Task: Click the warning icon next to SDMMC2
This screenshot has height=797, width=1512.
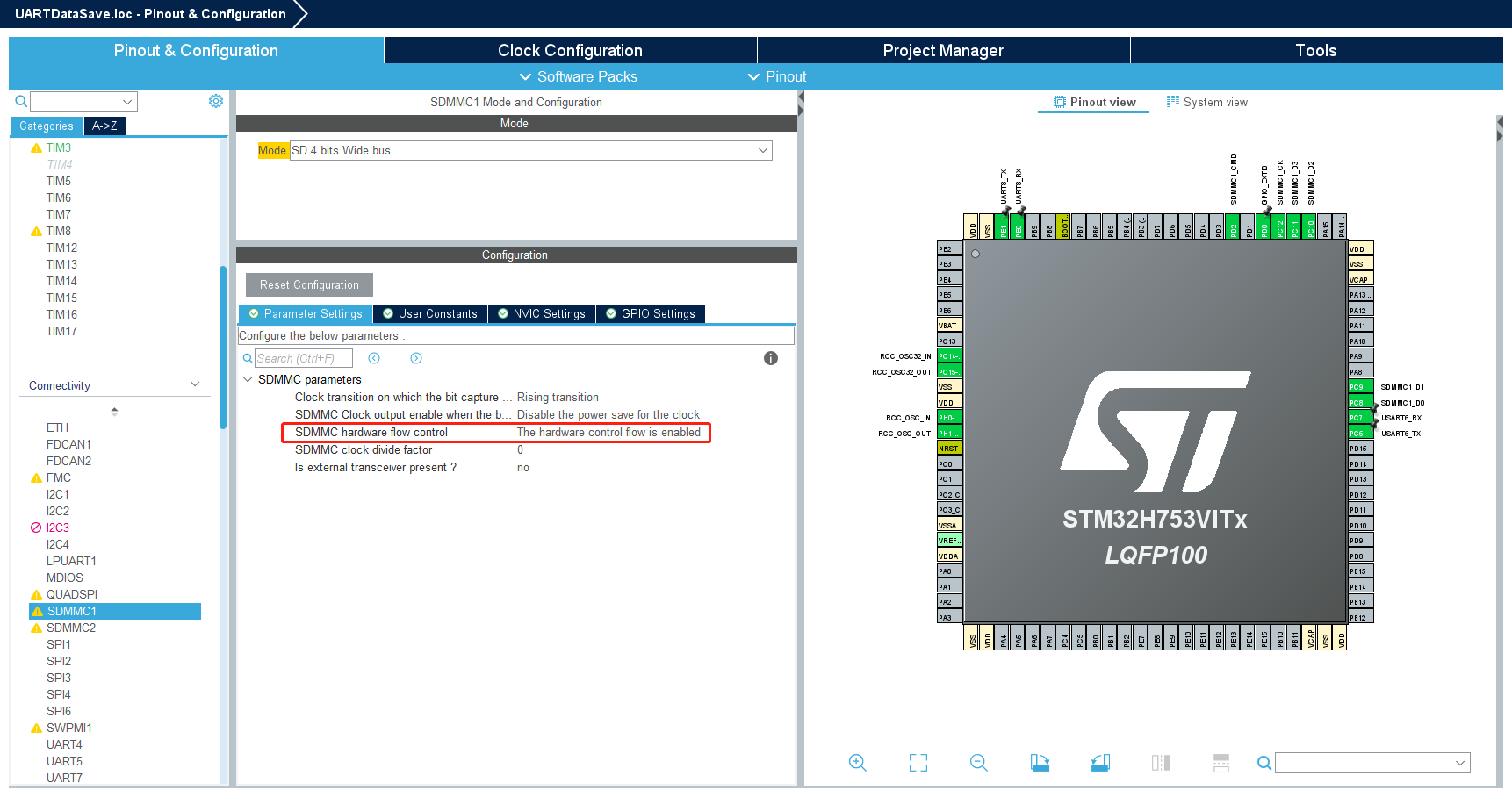Action: tap(37, 628)
